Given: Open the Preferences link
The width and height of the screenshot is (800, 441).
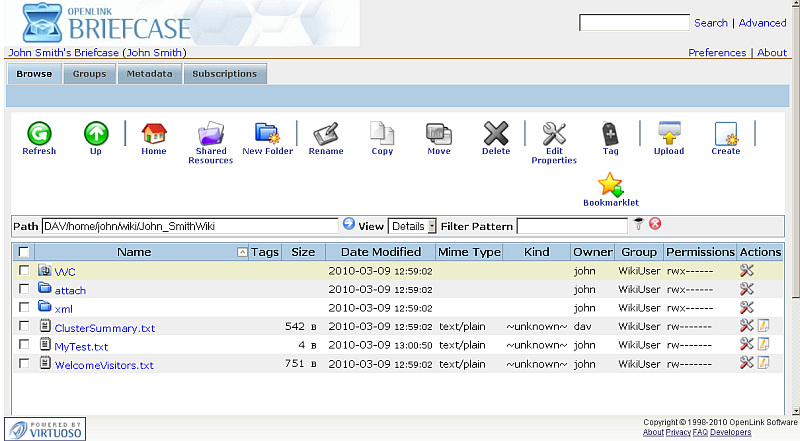Looking at the screenshot, I should point(717,53).
